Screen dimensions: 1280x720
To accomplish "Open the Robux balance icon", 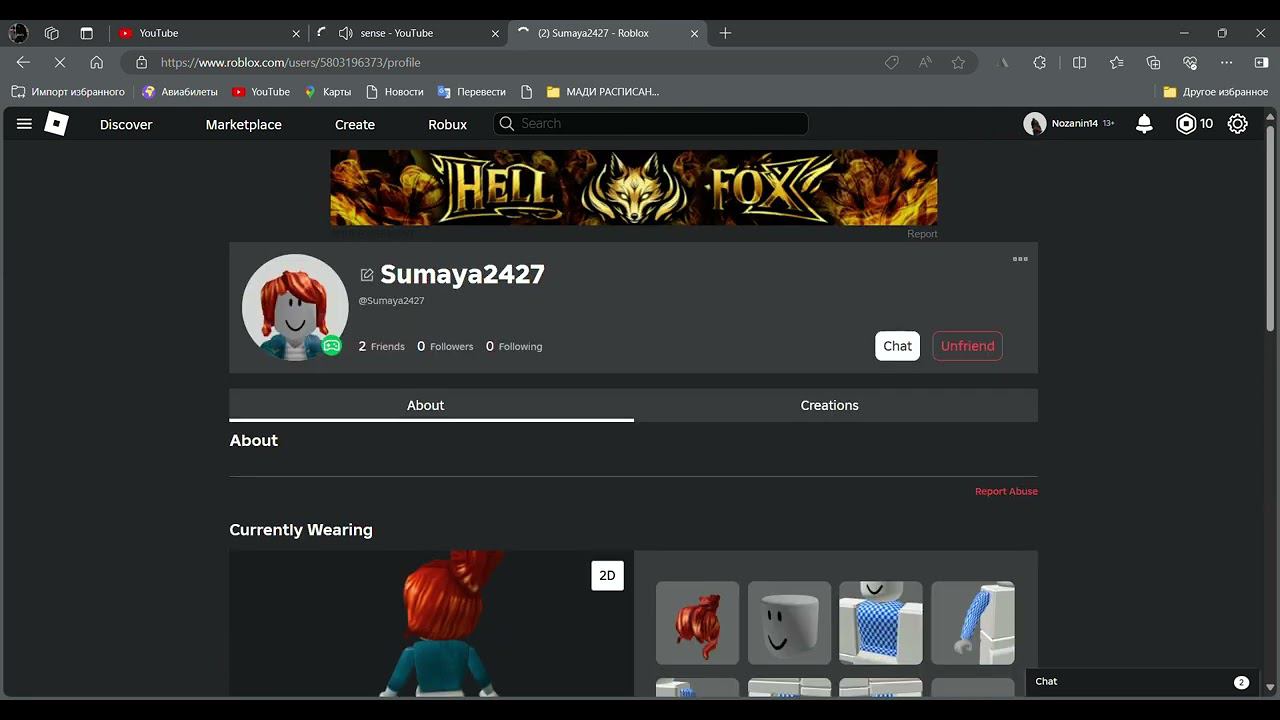I will pyautogui.click(x=1186, y=124).
